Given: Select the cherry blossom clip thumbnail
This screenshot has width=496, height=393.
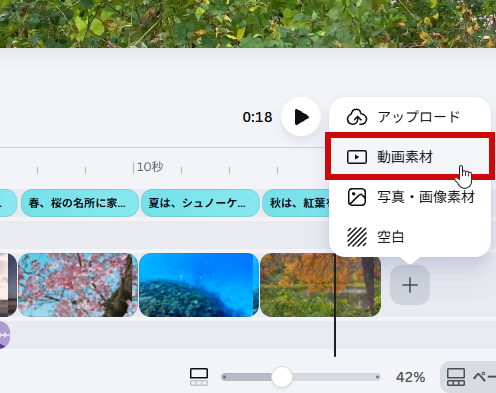Looking at the screenshot, I should [78, 285].
